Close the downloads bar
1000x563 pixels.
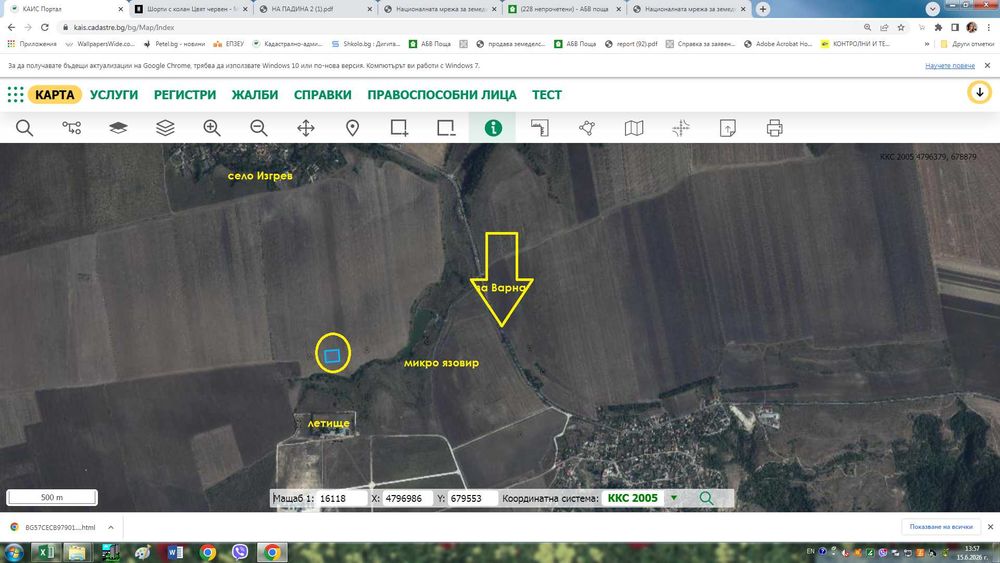pos(990,527)
